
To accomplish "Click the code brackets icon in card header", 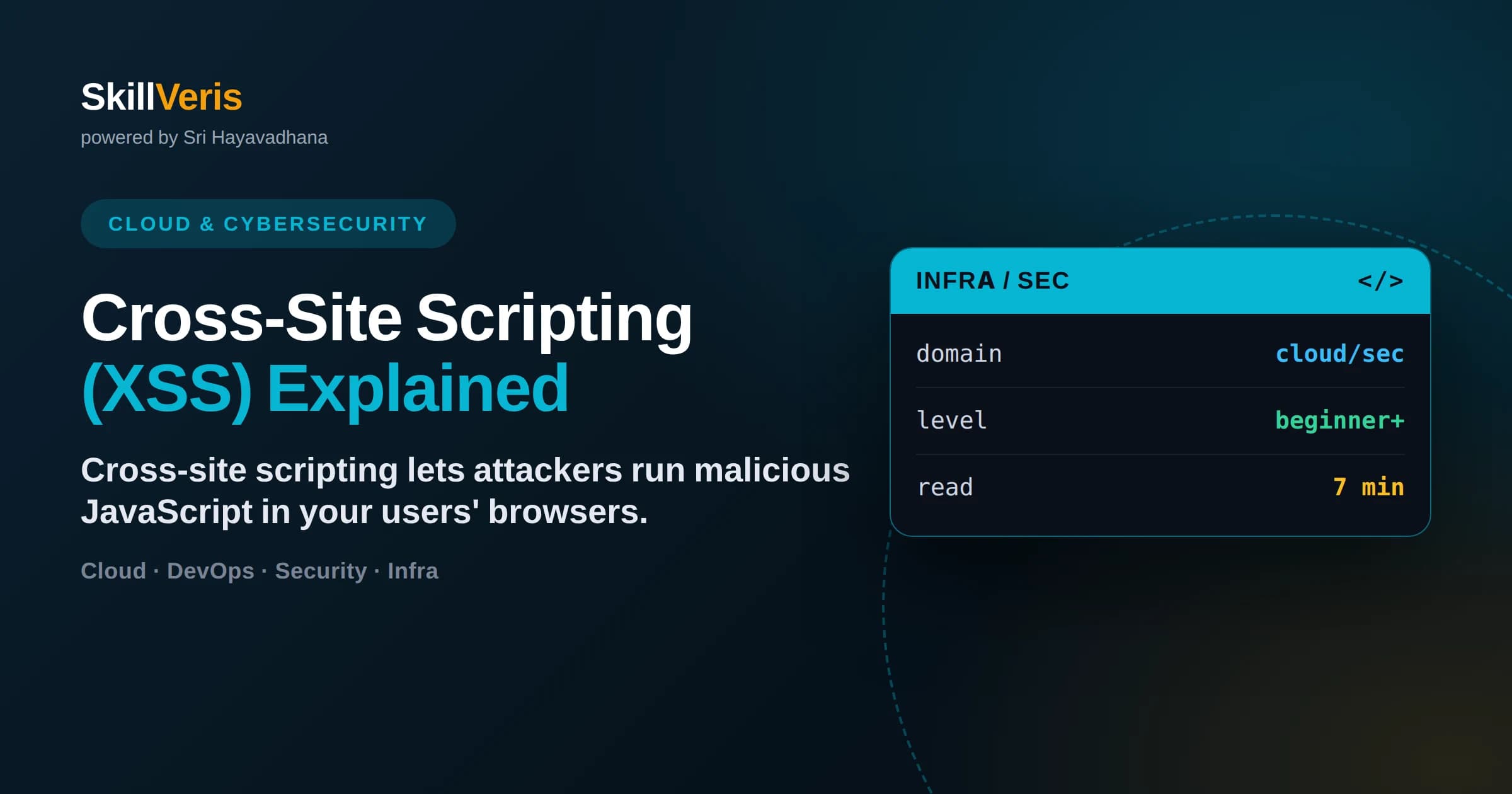I will pos(1380,281).
